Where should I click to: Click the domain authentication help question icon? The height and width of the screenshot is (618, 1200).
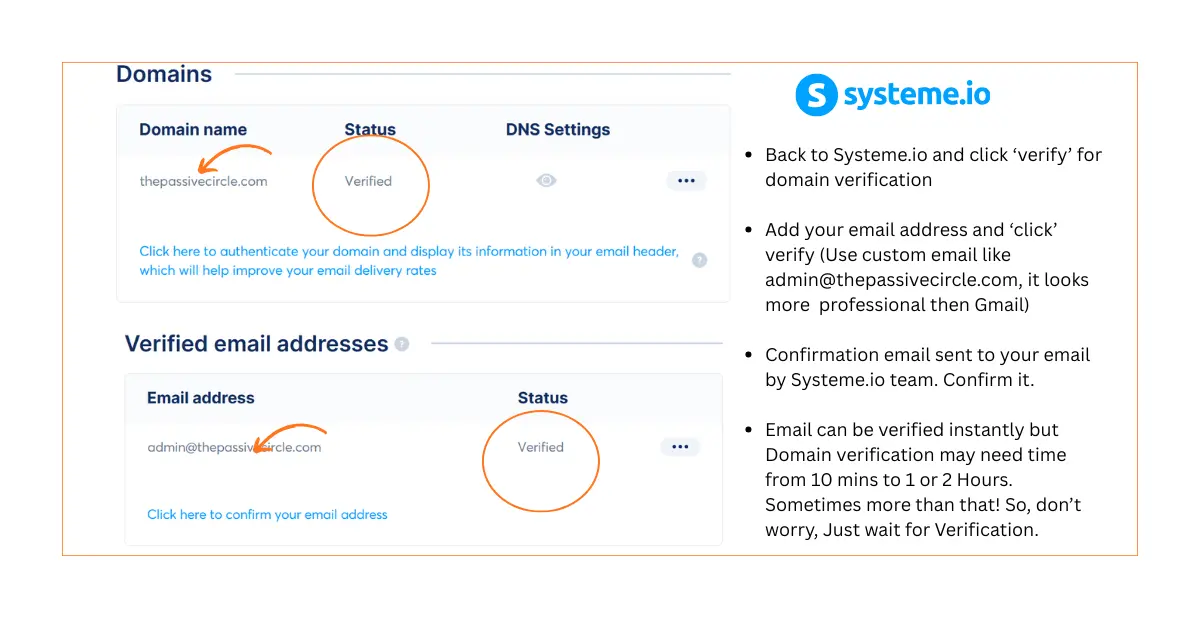pos(700,260)
